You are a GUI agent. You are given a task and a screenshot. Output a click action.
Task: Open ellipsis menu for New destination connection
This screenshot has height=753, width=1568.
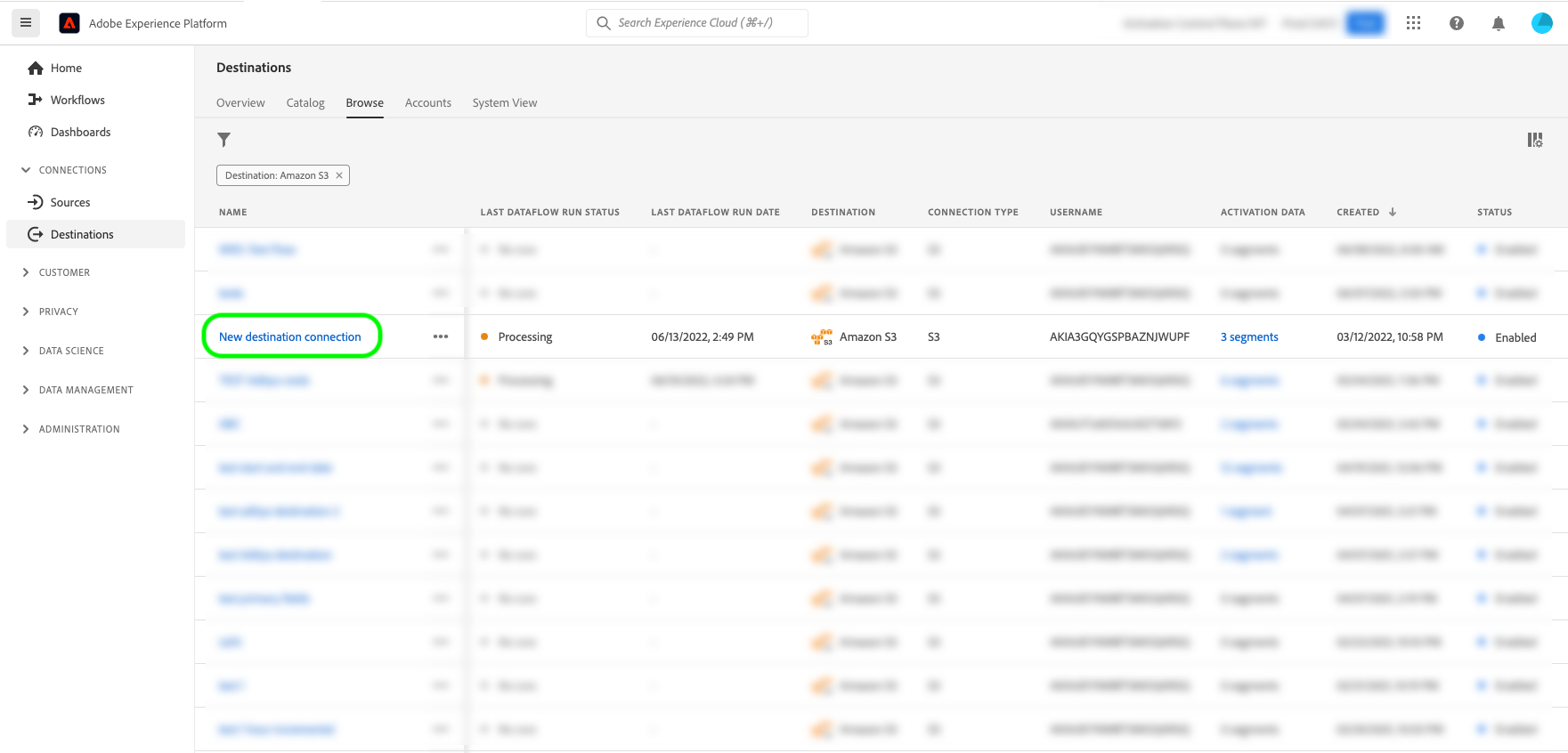441,336
